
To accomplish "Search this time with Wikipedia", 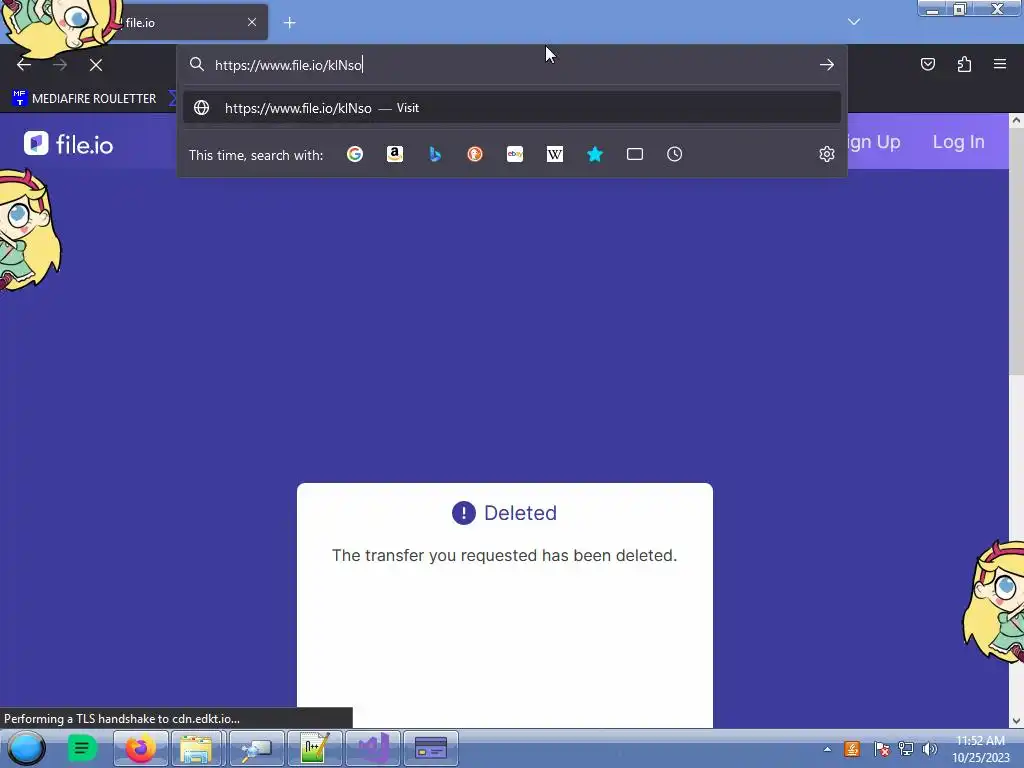I will [x=554, y=154].
